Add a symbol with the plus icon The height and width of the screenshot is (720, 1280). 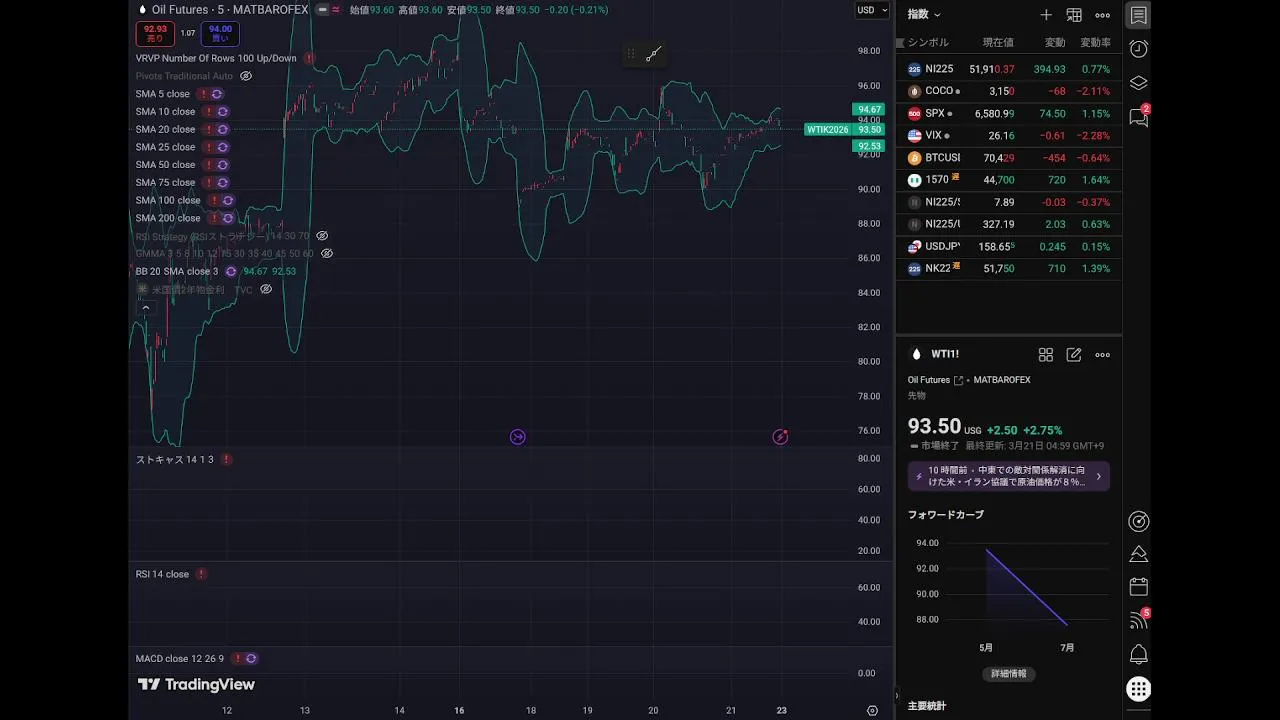tap(1046, 15)
